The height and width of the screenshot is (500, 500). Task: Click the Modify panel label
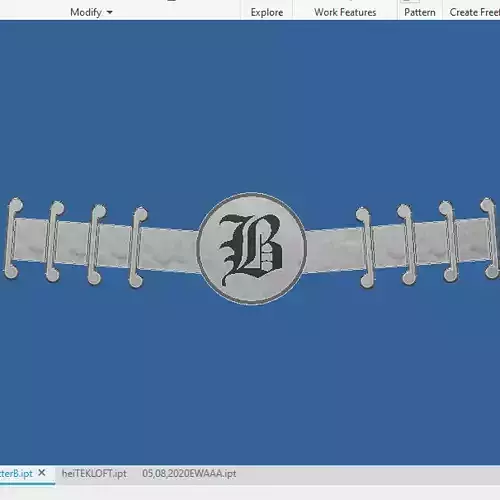[x=86, y=13]
